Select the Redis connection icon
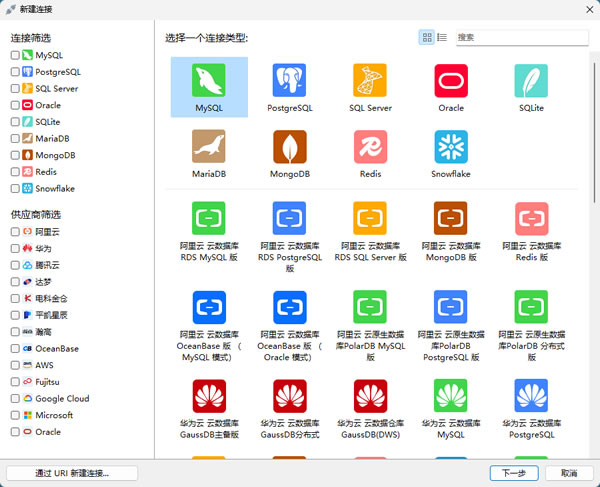600x487 pixels. pyautogui.click(x=370, y=146)
